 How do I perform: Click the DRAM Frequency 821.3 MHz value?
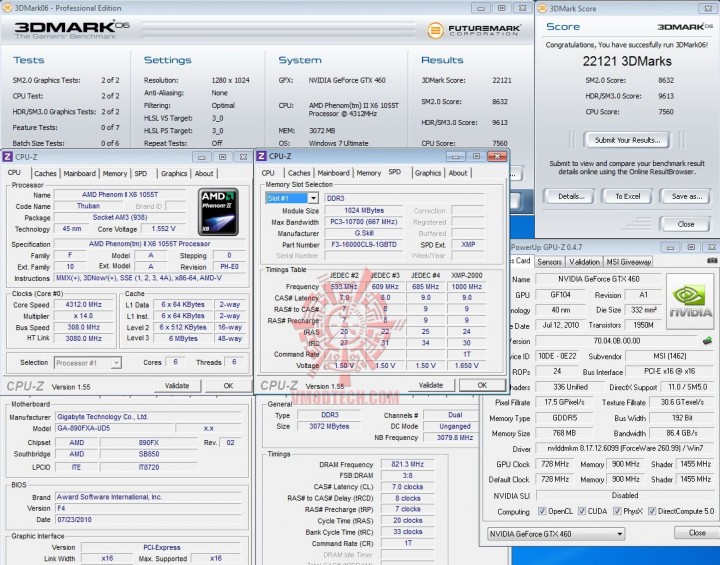point(407,464)
